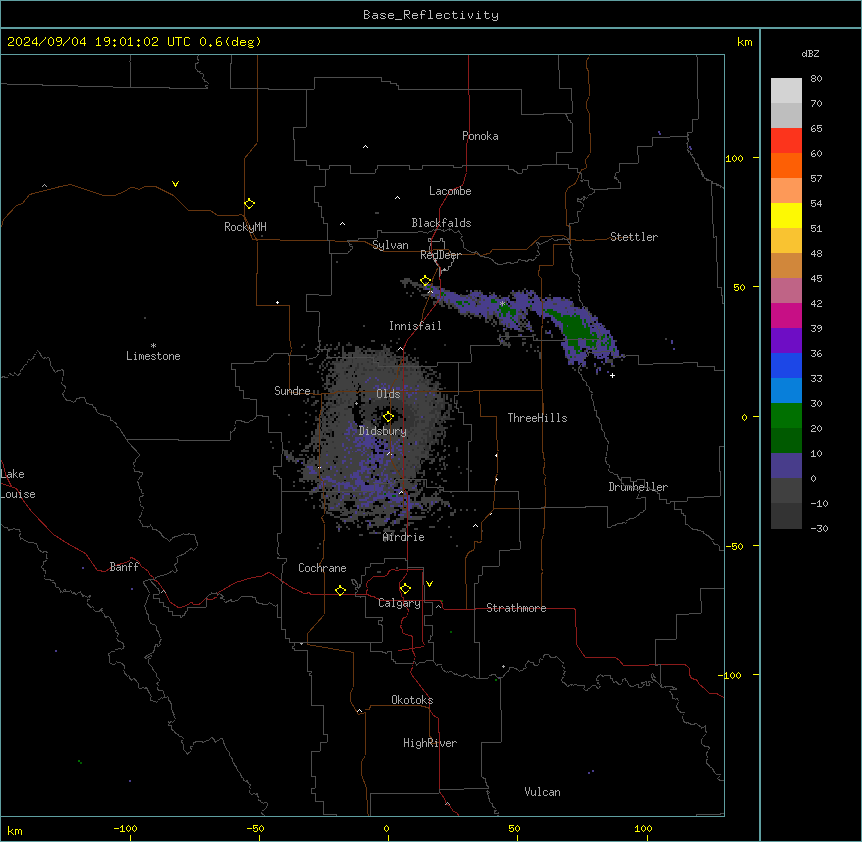Click the Okotoks label
Image resolution: width=862 pixels, height=842 pixels.
tap(412, 700)
